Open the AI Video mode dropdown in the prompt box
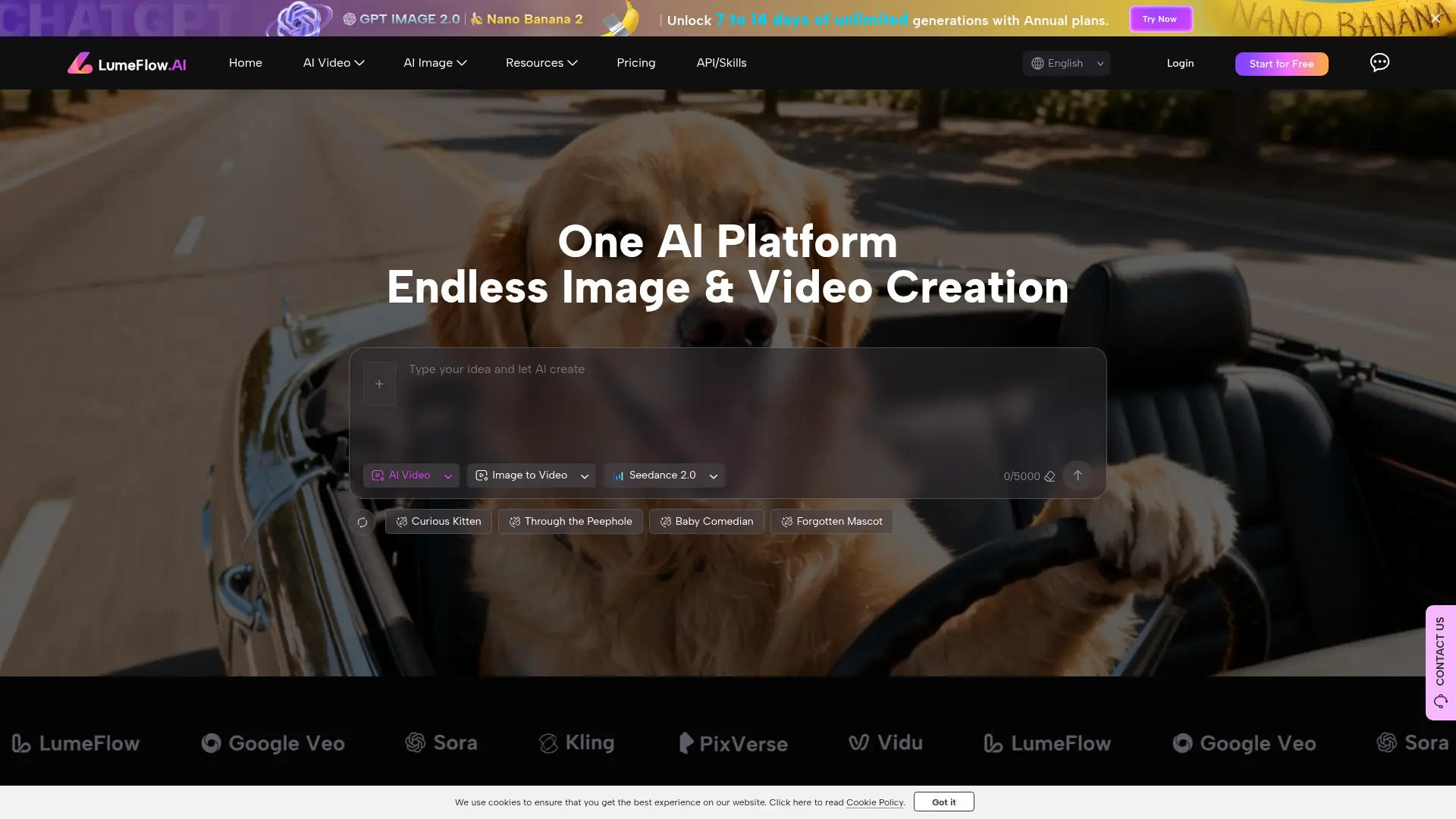This screenshot has height=819, width=1456. pos(411,475)
